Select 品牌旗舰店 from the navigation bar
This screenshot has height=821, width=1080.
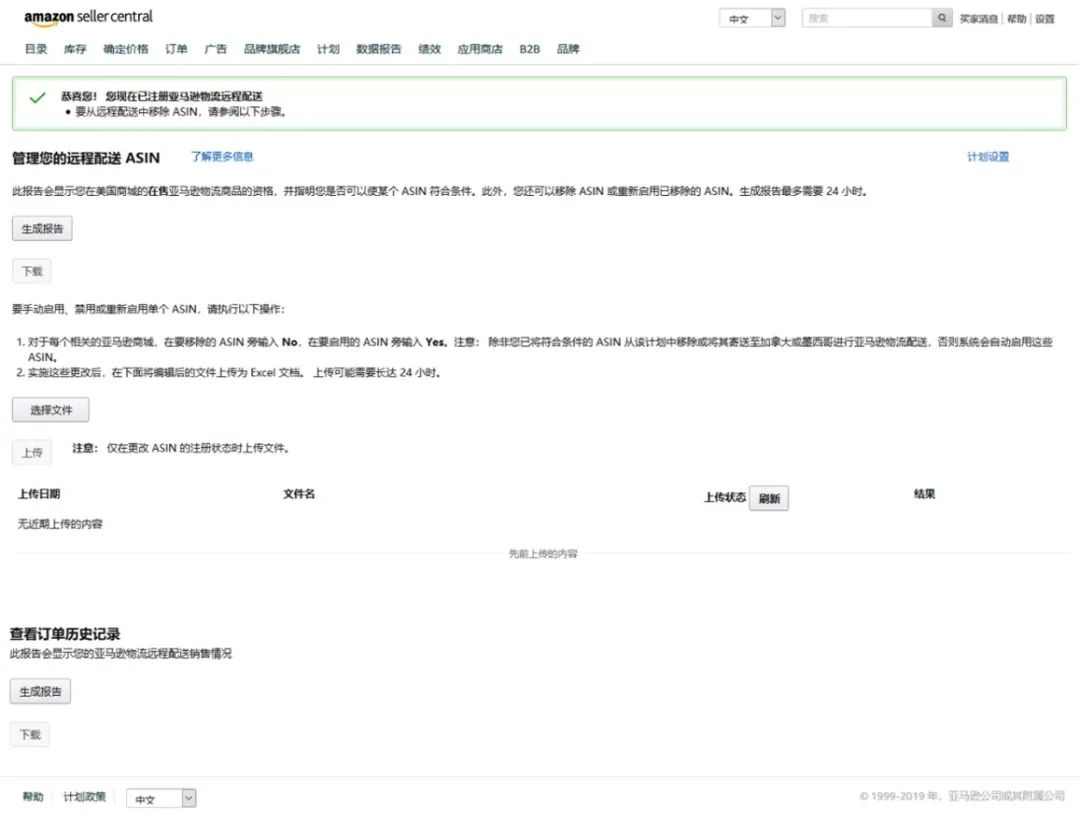[x=273, y=48]
